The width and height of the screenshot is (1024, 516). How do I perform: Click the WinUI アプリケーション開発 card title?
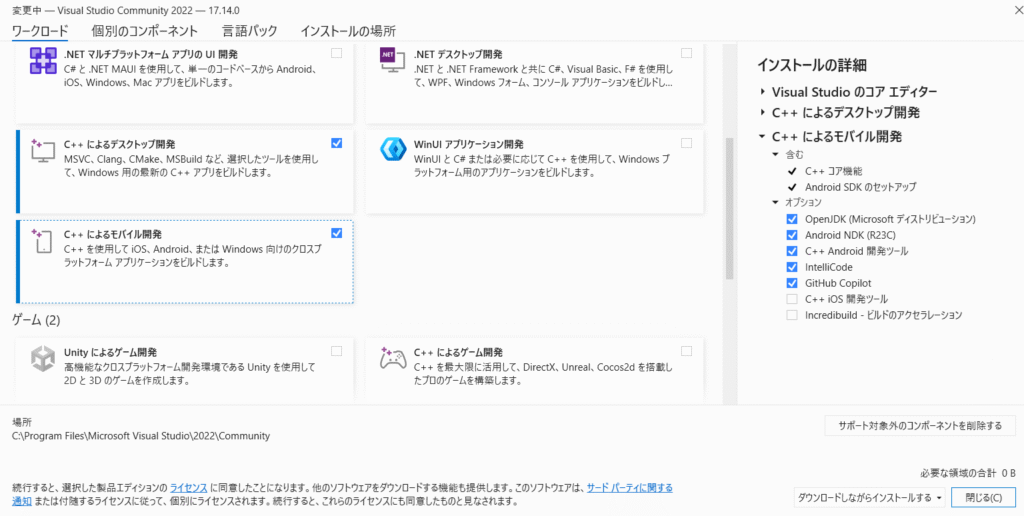point(469,144)
